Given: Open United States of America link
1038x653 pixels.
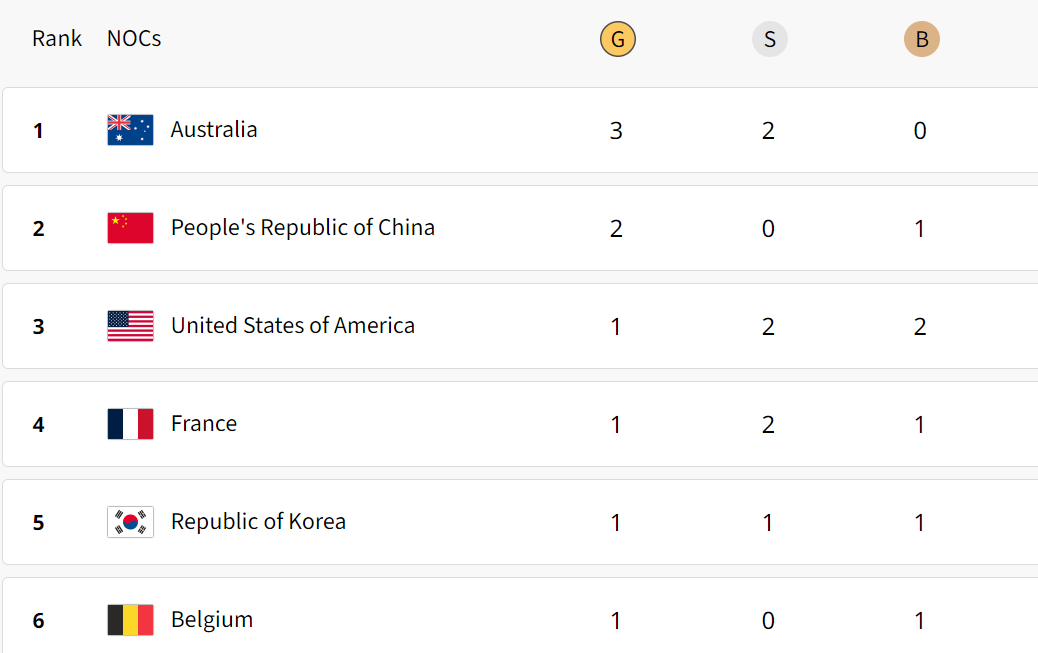Looking at the screenshot, I should coord(293,325).
